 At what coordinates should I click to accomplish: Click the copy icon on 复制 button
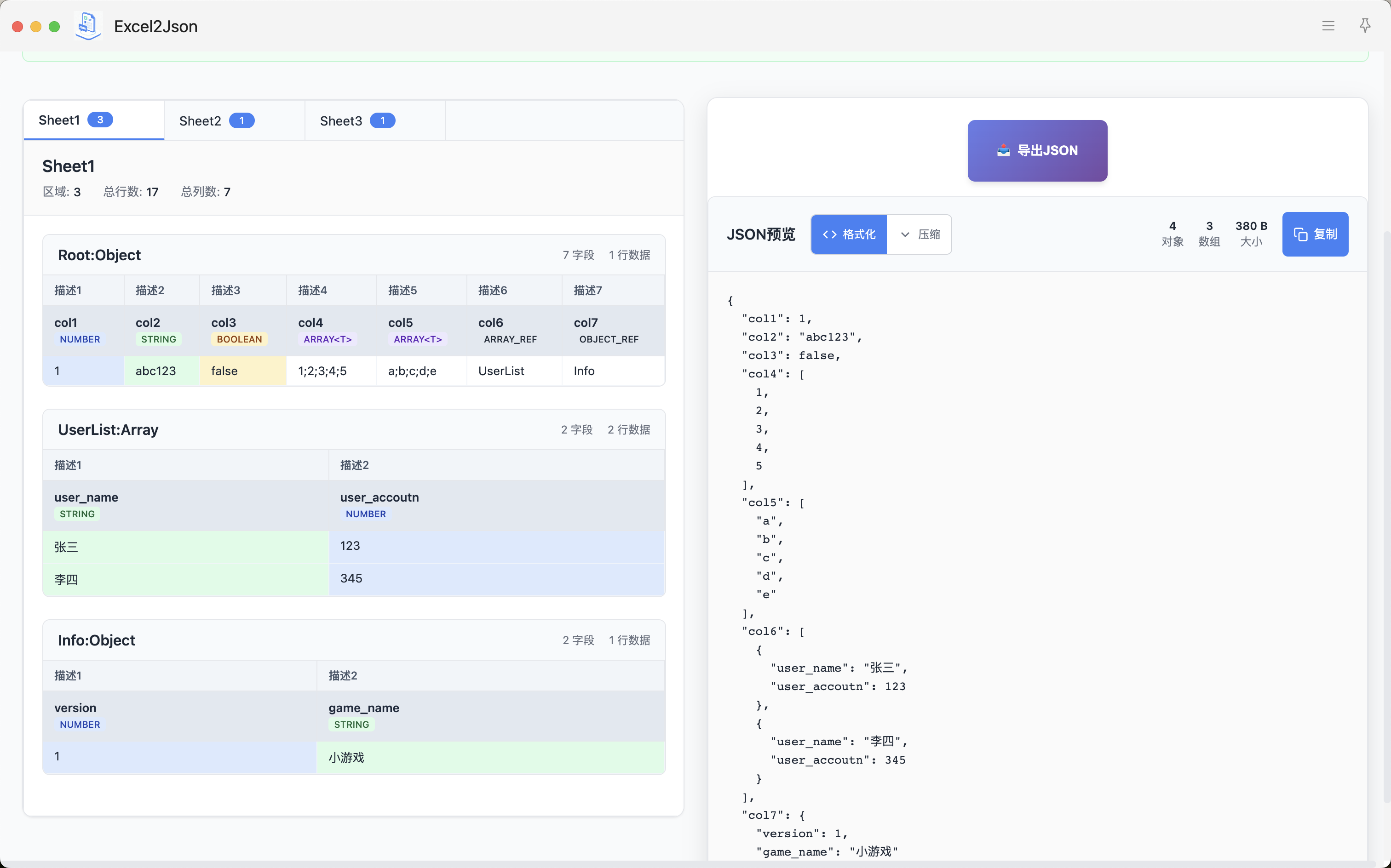pyautogui.click(x=1300, y=234)
